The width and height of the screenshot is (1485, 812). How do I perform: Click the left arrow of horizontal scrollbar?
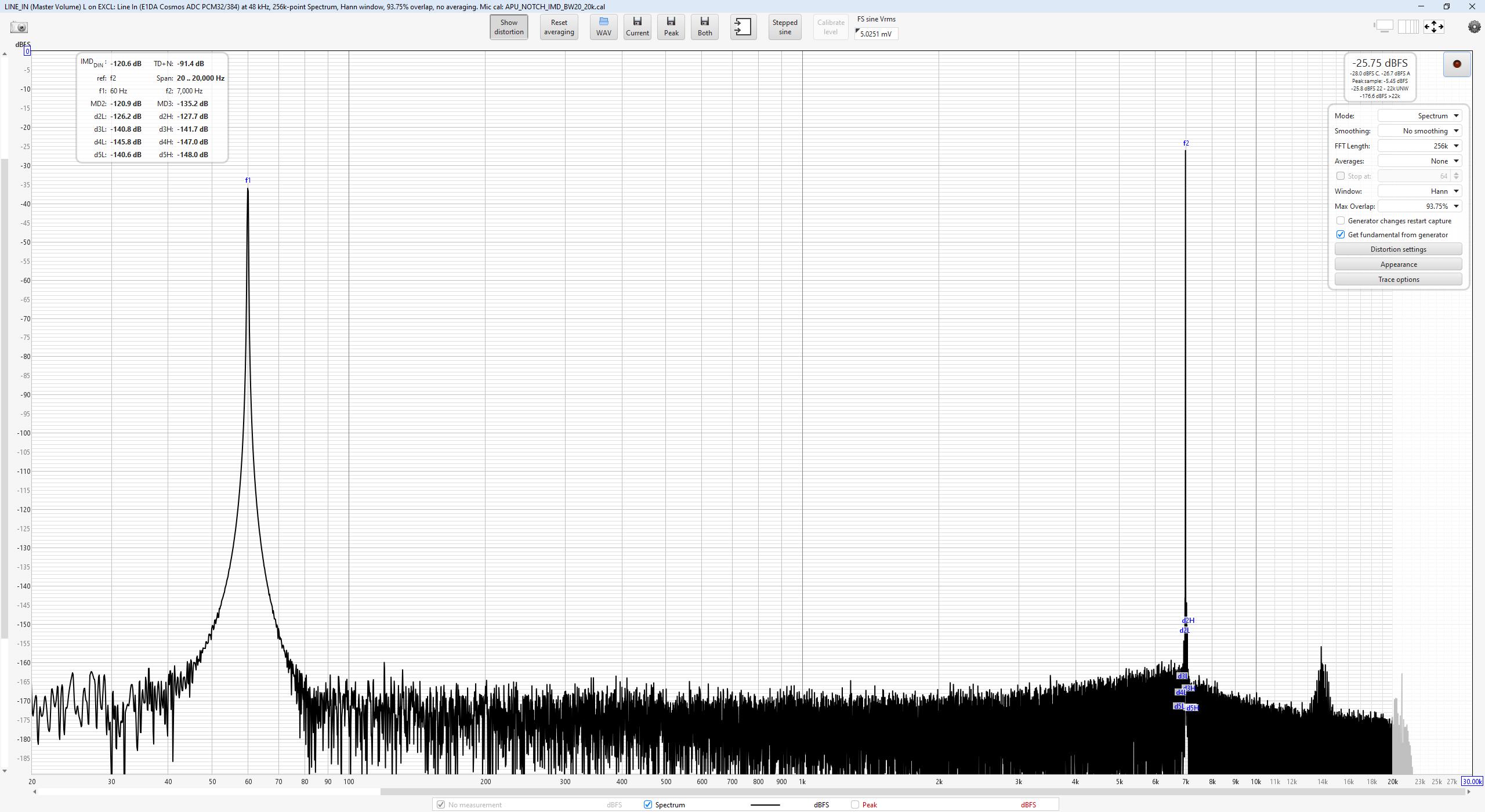point(35,792)
